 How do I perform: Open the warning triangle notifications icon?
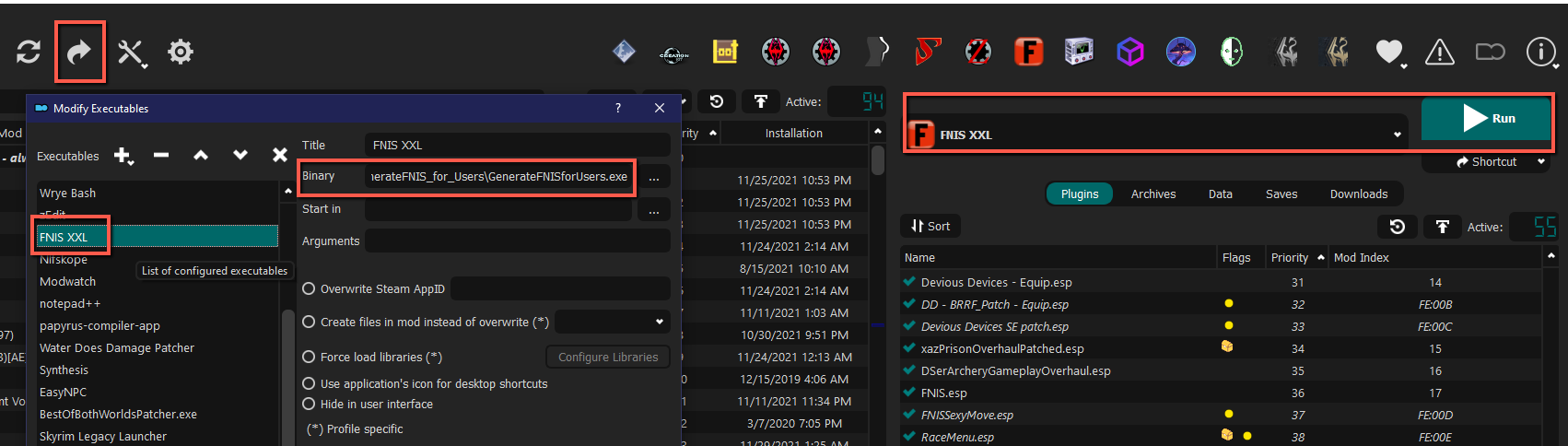coord(1439,53)
